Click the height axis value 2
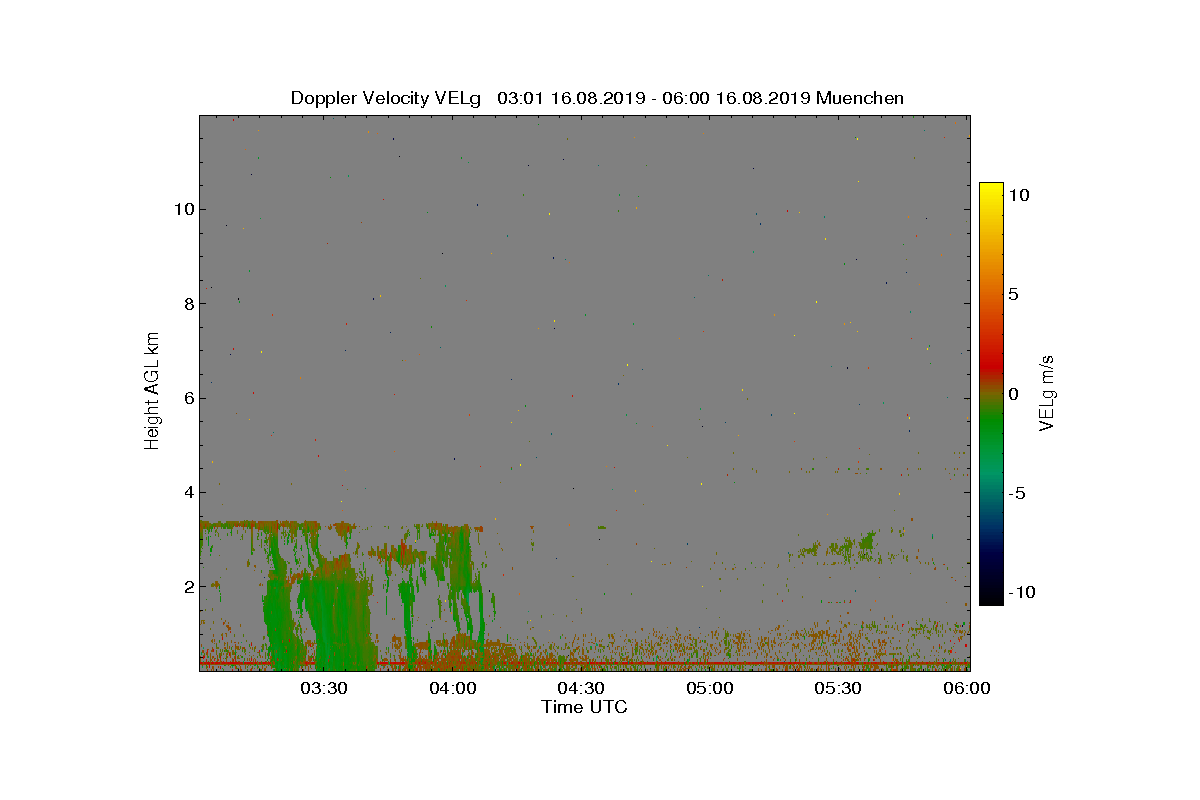 click(187, 586)
